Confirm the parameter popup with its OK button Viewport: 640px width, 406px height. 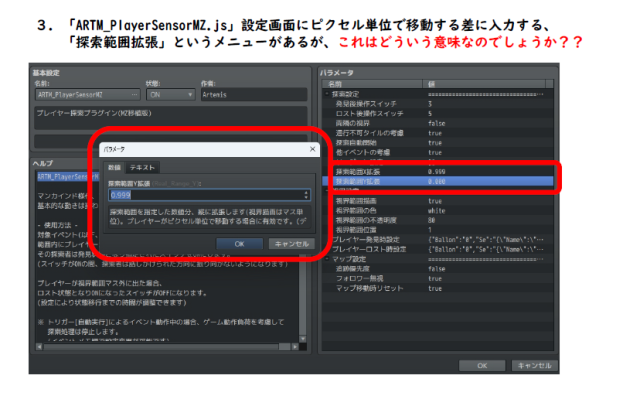[239, 244]
